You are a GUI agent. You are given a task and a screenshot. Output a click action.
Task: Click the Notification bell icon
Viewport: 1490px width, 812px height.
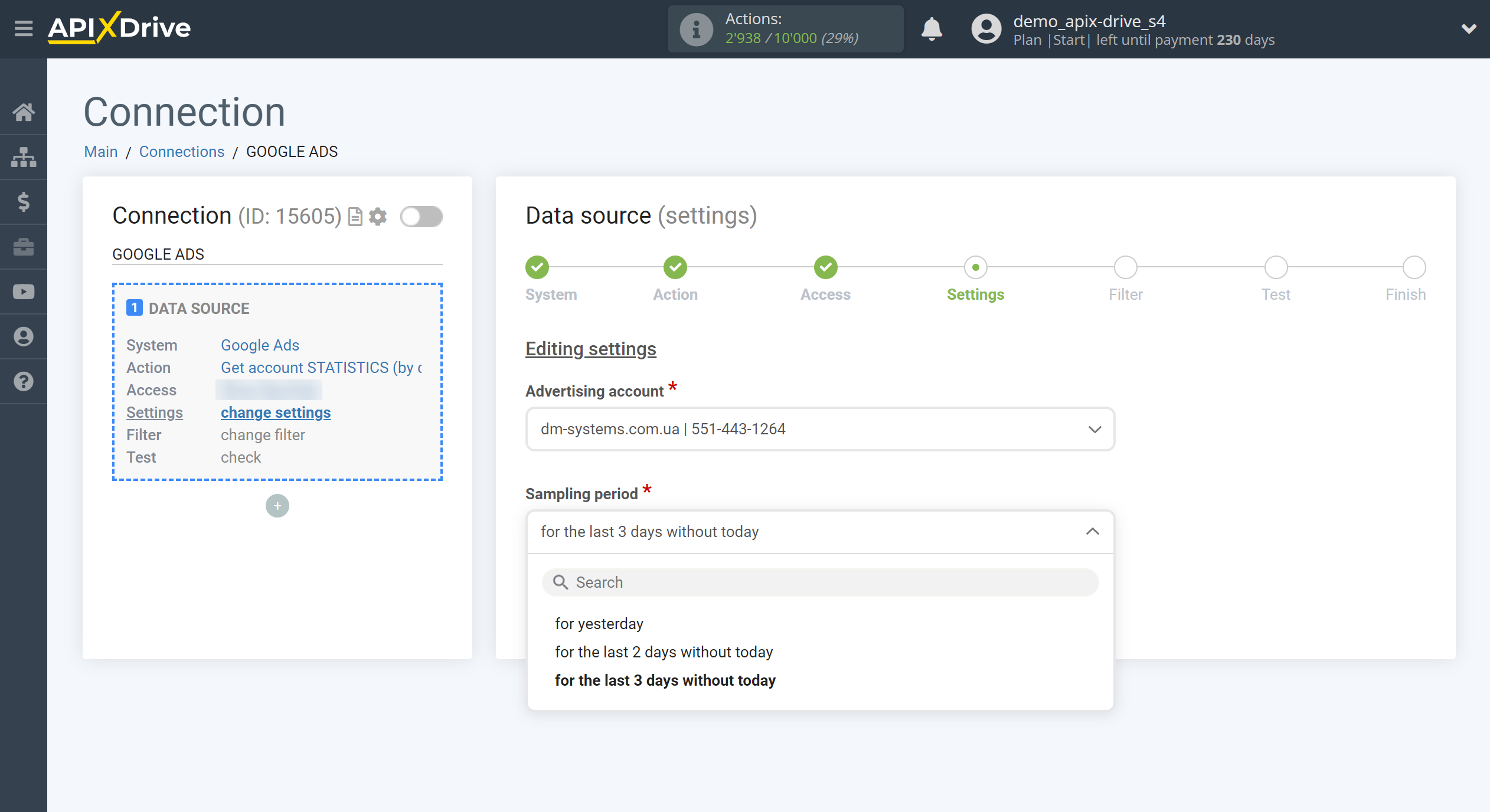(931, 28)
